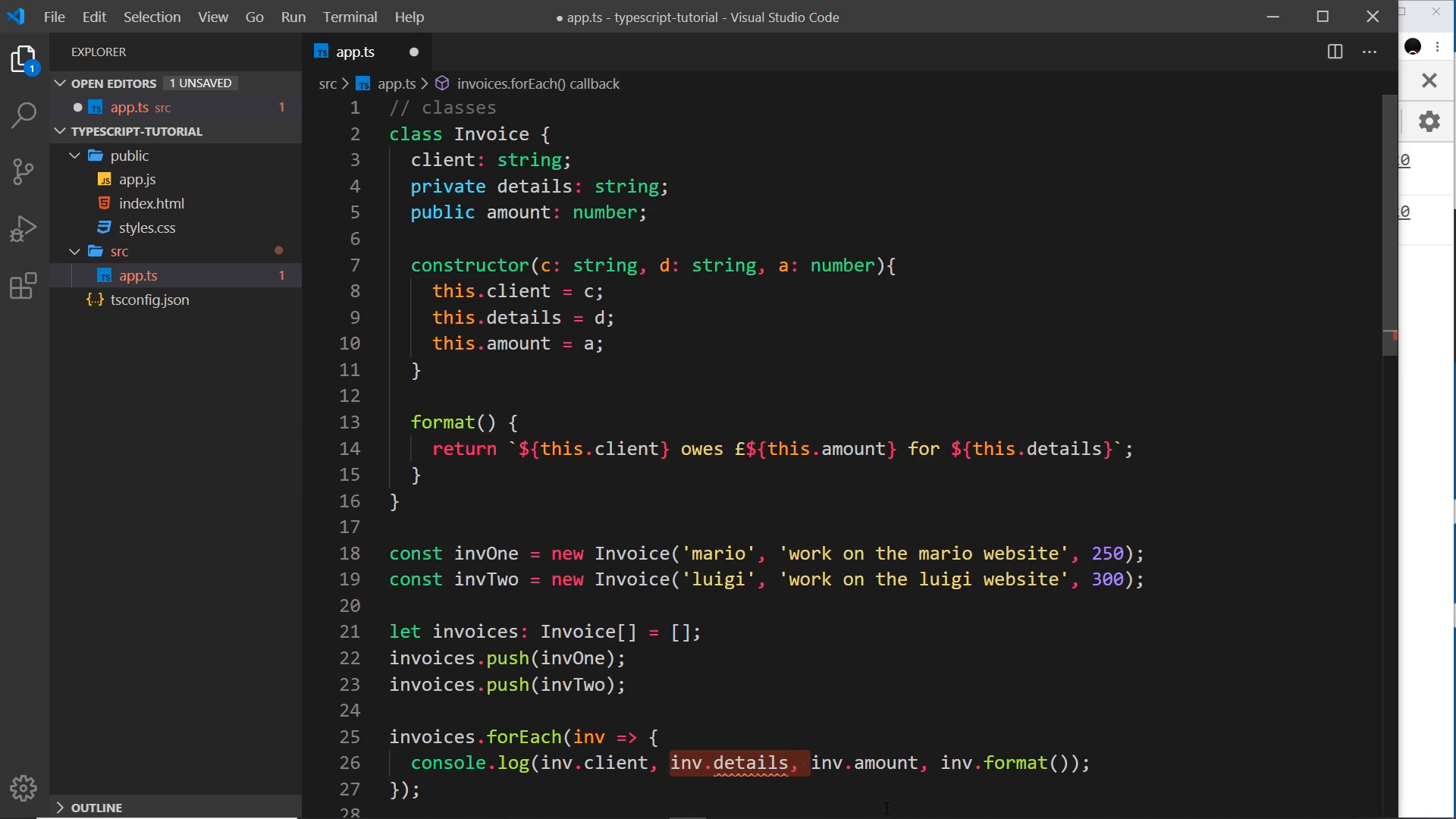This screenshot has width=1456, height=819.
Task: Open the Selection menu
Action: pos(152,17)
